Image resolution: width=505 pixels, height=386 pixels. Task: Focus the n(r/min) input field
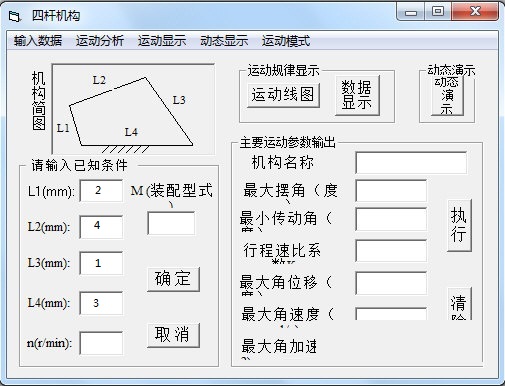[x=101, y=343]
